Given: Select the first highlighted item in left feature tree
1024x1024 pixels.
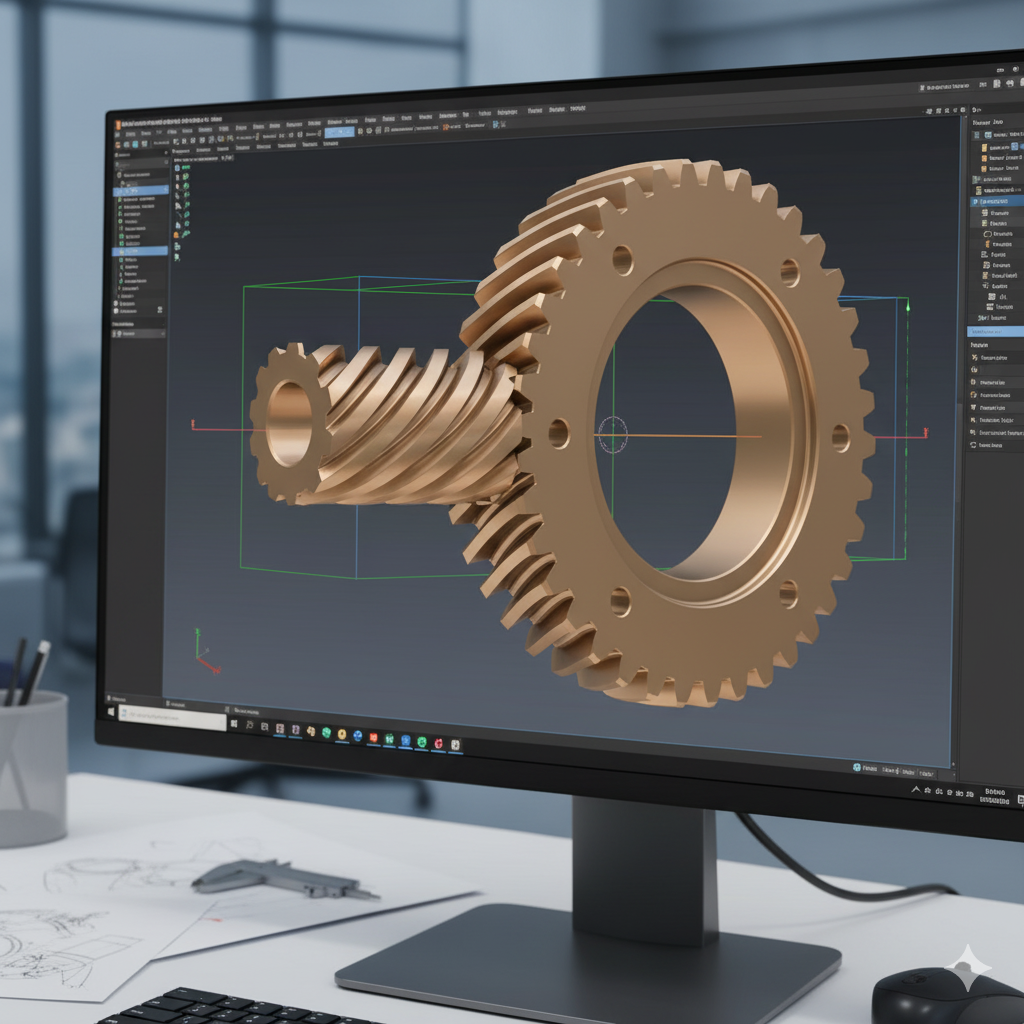Looking at the screenshot, I should [139, 189].
